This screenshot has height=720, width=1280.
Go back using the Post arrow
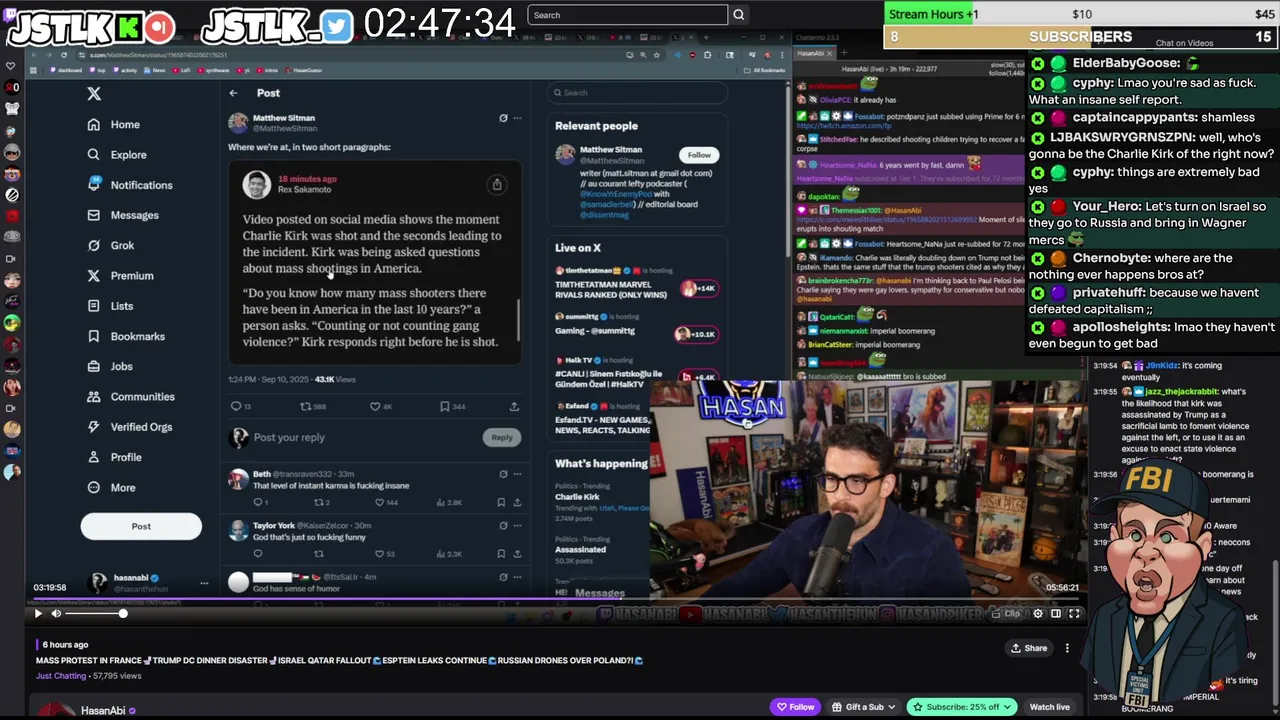tap(233, 93)
